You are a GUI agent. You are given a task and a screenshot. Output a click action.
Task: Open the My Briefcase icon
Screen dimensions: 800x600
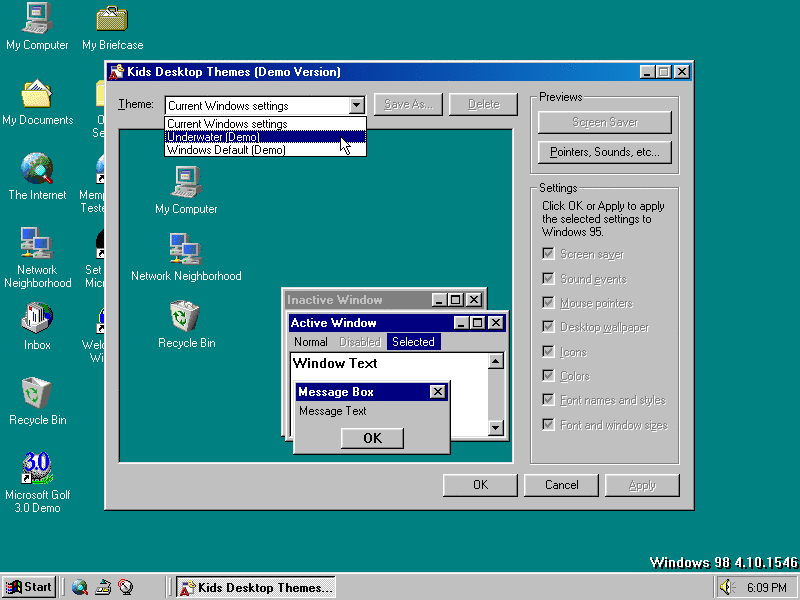(x=112, y=18)
